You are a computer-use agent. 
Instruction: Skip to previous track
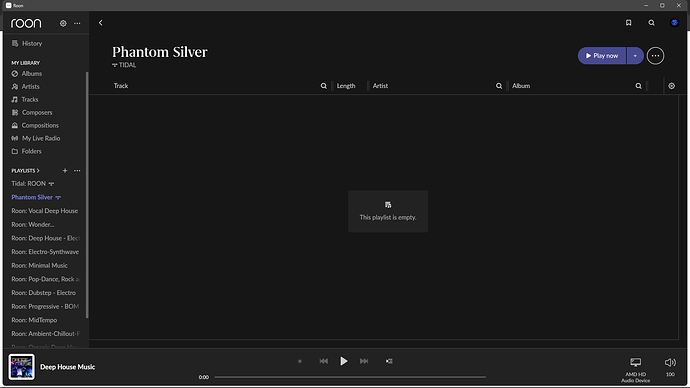click(323, 361)
